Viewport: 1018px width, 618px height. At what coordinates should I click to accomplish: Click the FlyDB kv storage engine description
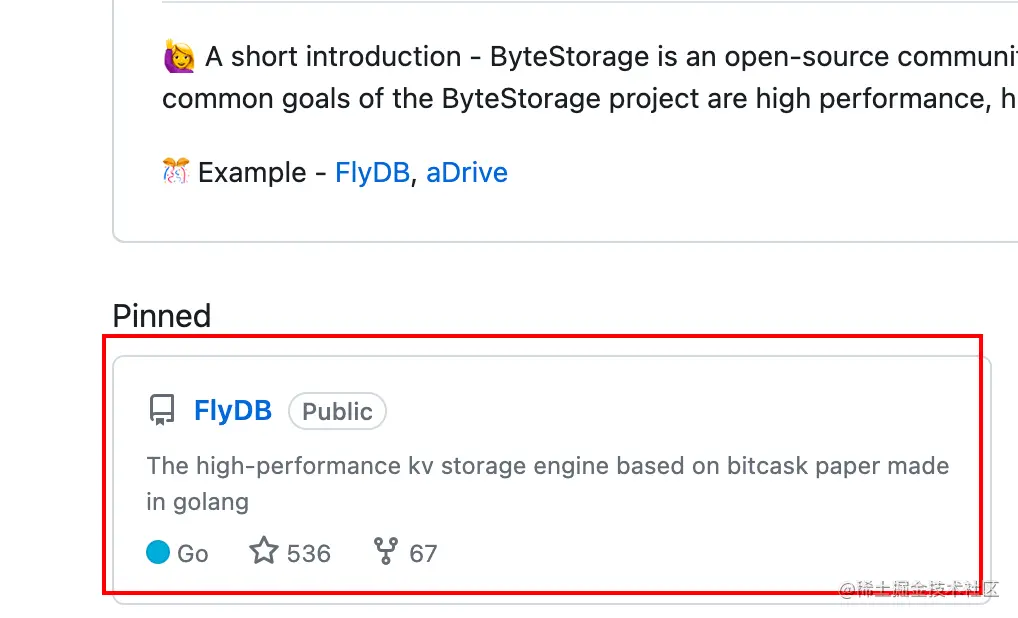[547, 466]
